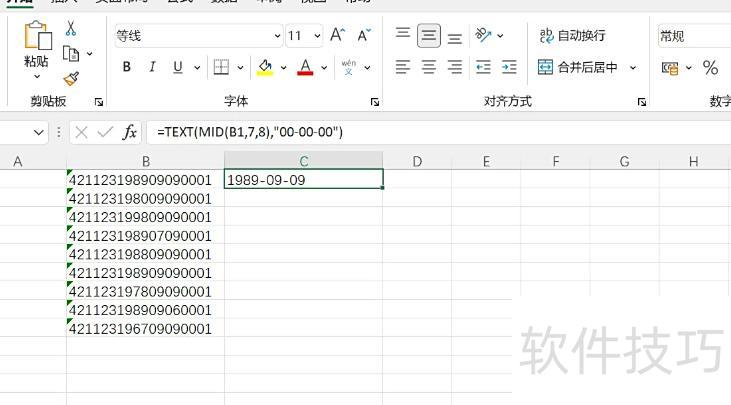Screen dimensions: 731x405
Task: Toggle italic formatting
Action: point(152,67)
